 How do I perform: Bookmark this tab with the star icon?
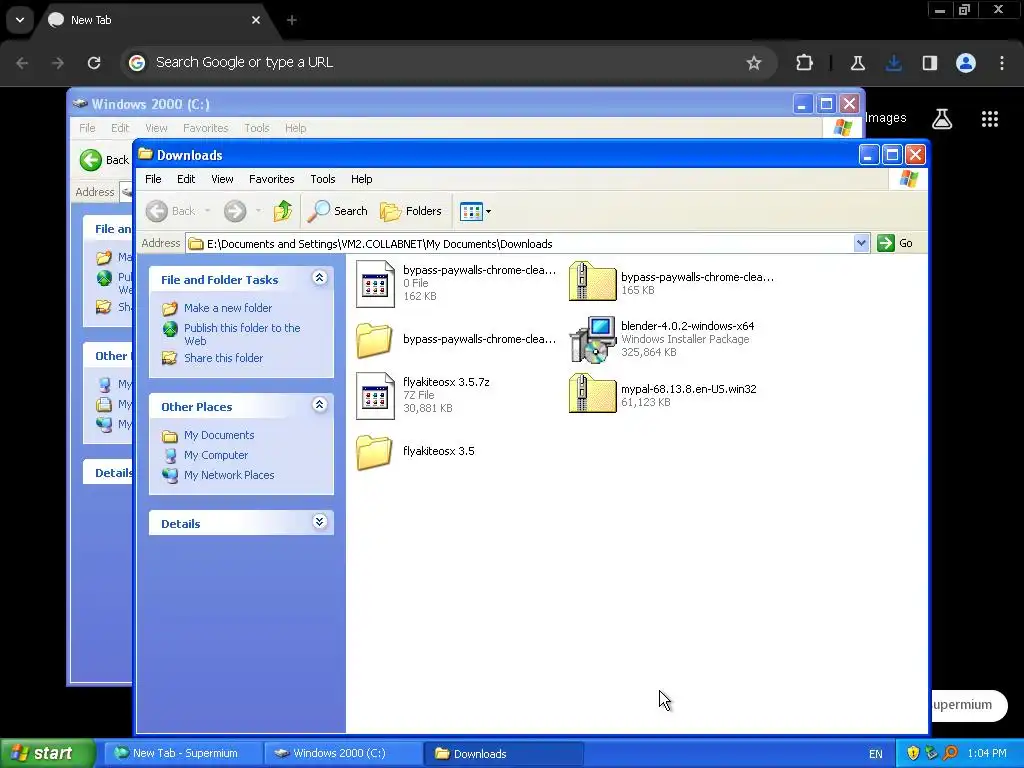coord(754,63)
